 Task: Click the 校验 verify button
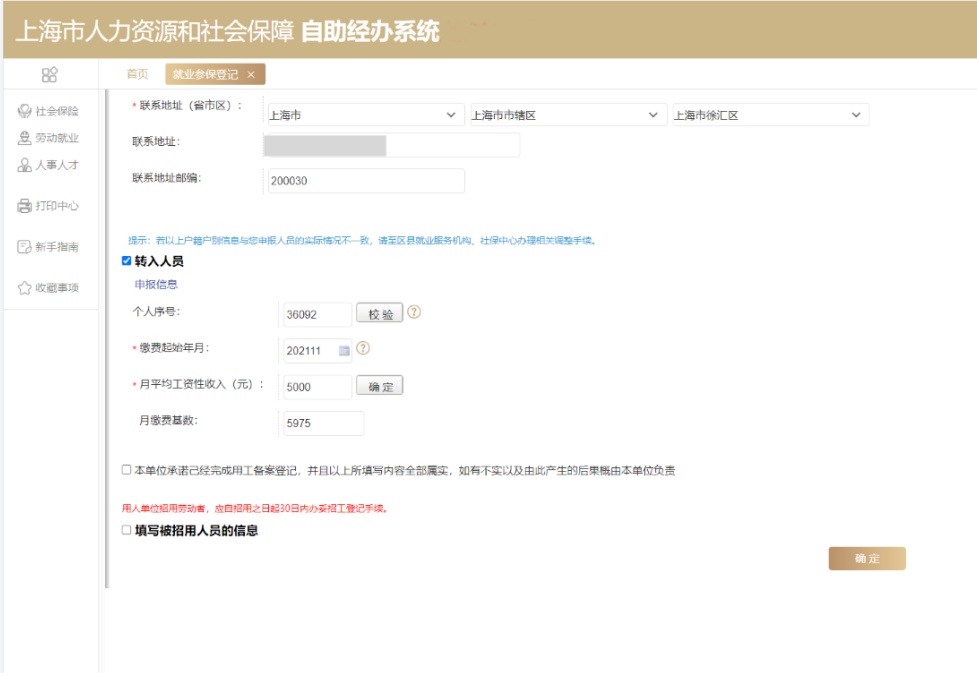379,314
